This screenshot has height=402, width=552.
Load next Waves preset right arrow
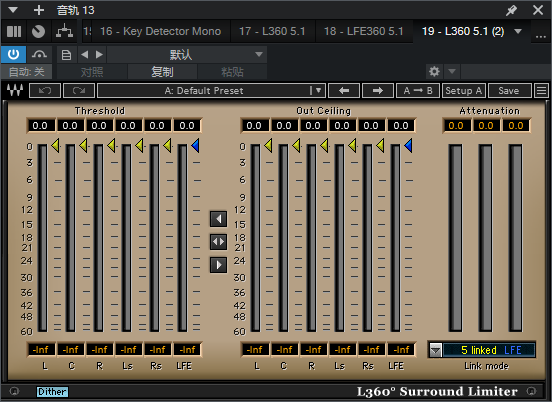click(x=378, y=91)
